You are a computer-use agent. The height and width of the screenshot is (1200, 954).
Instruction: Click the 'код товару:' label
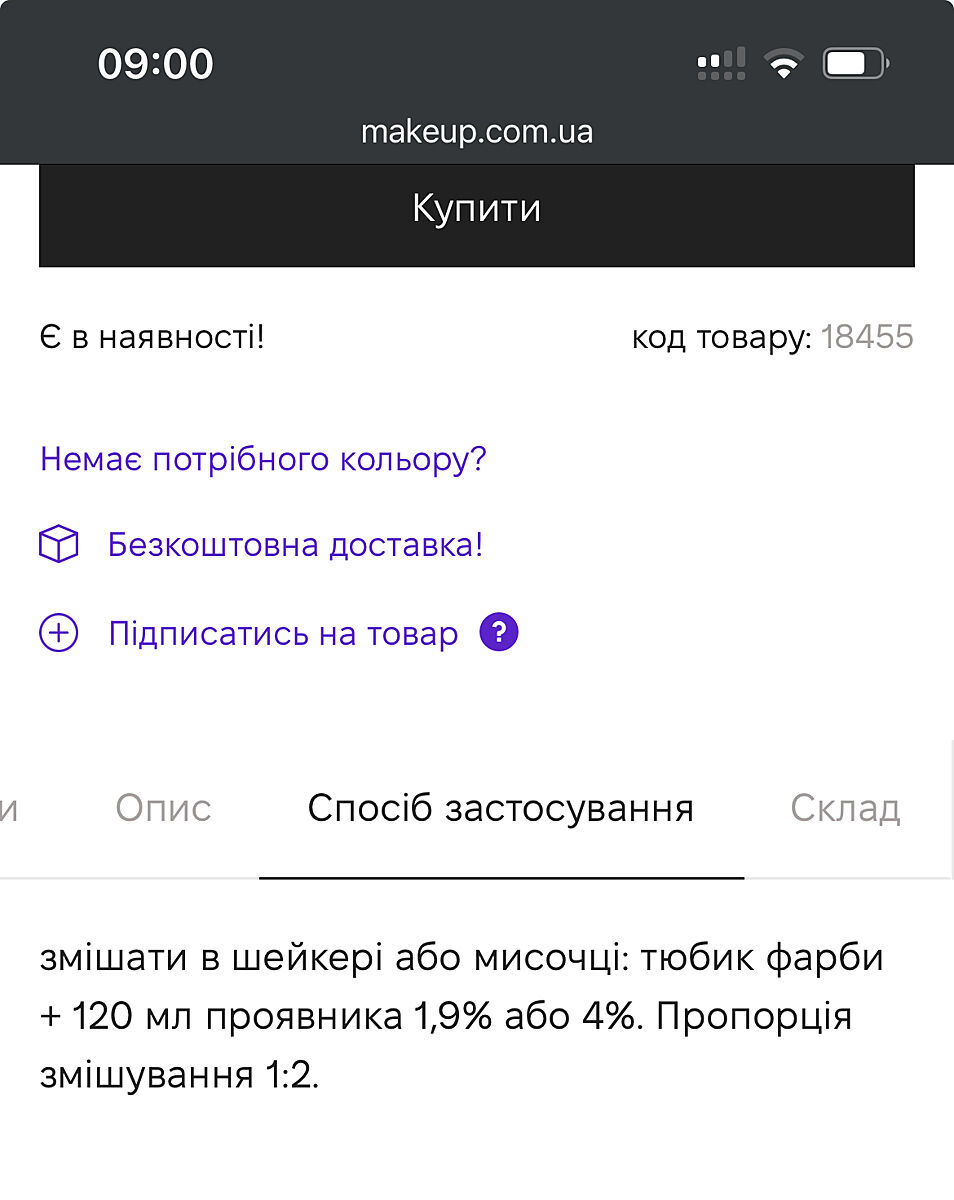coord(721,338)
